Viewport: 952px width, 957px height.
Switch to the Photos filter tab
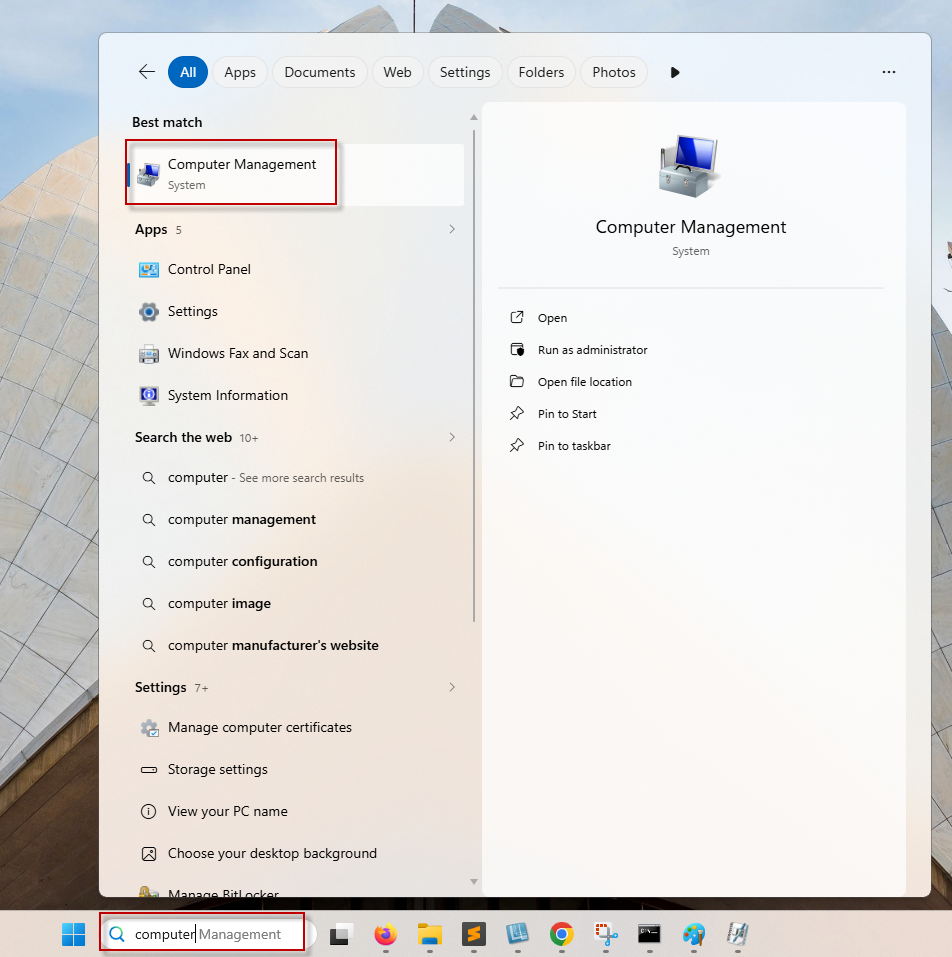(x=614, y=72)
